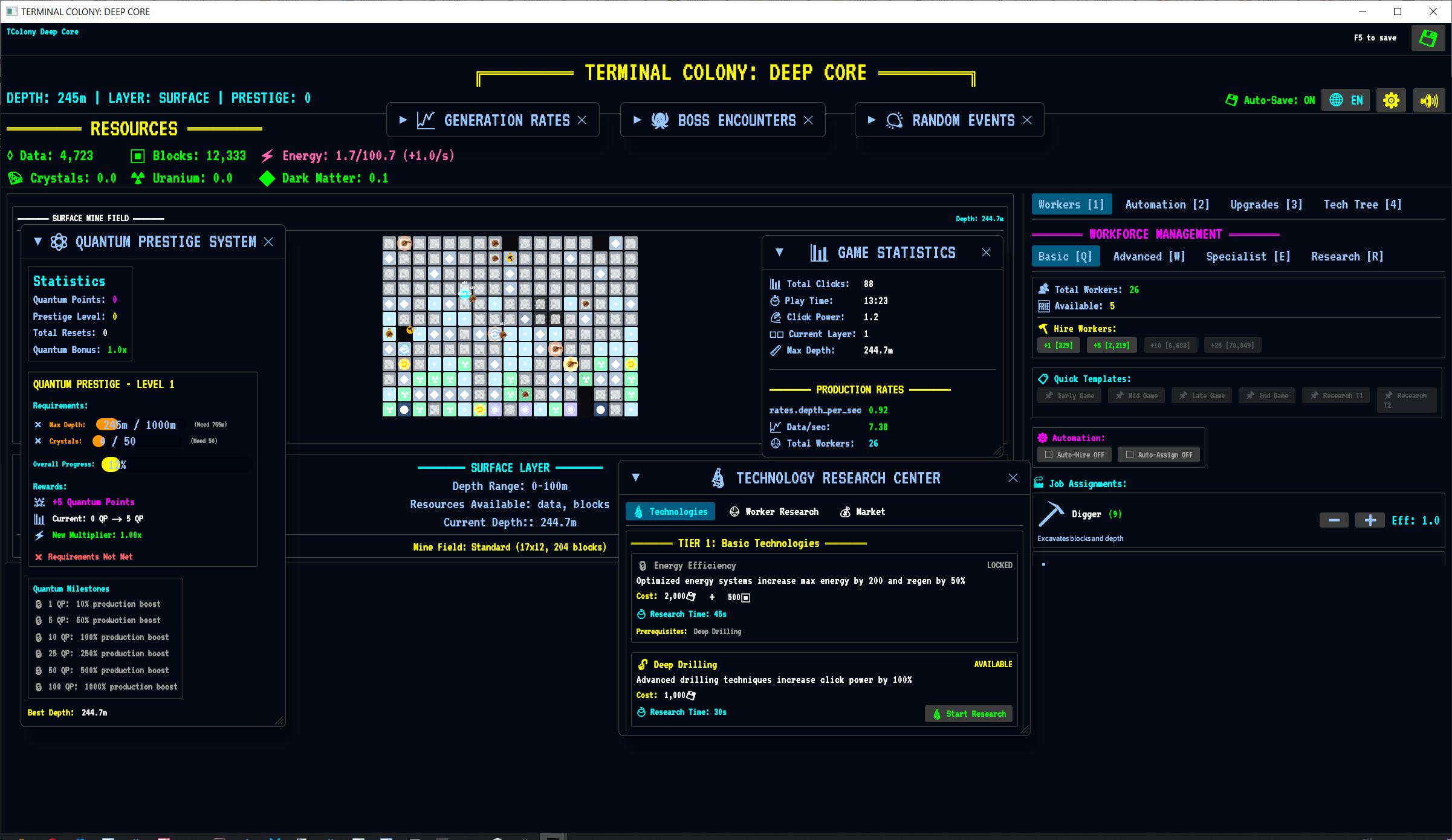Mute sound using the speaker icon
Viewport: 1452px width, 840px height.
pos(1429,100)
